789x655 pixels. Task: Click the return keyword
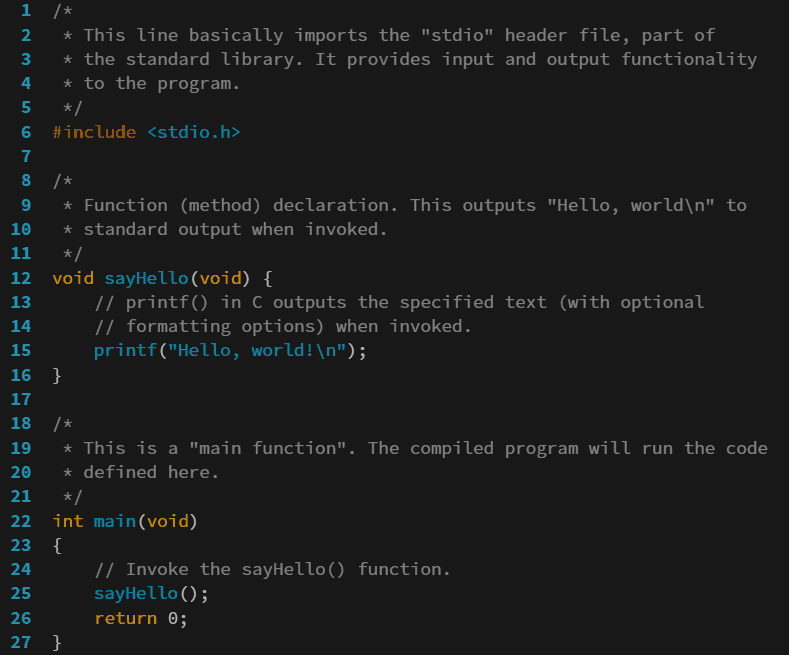pos(125,618)
